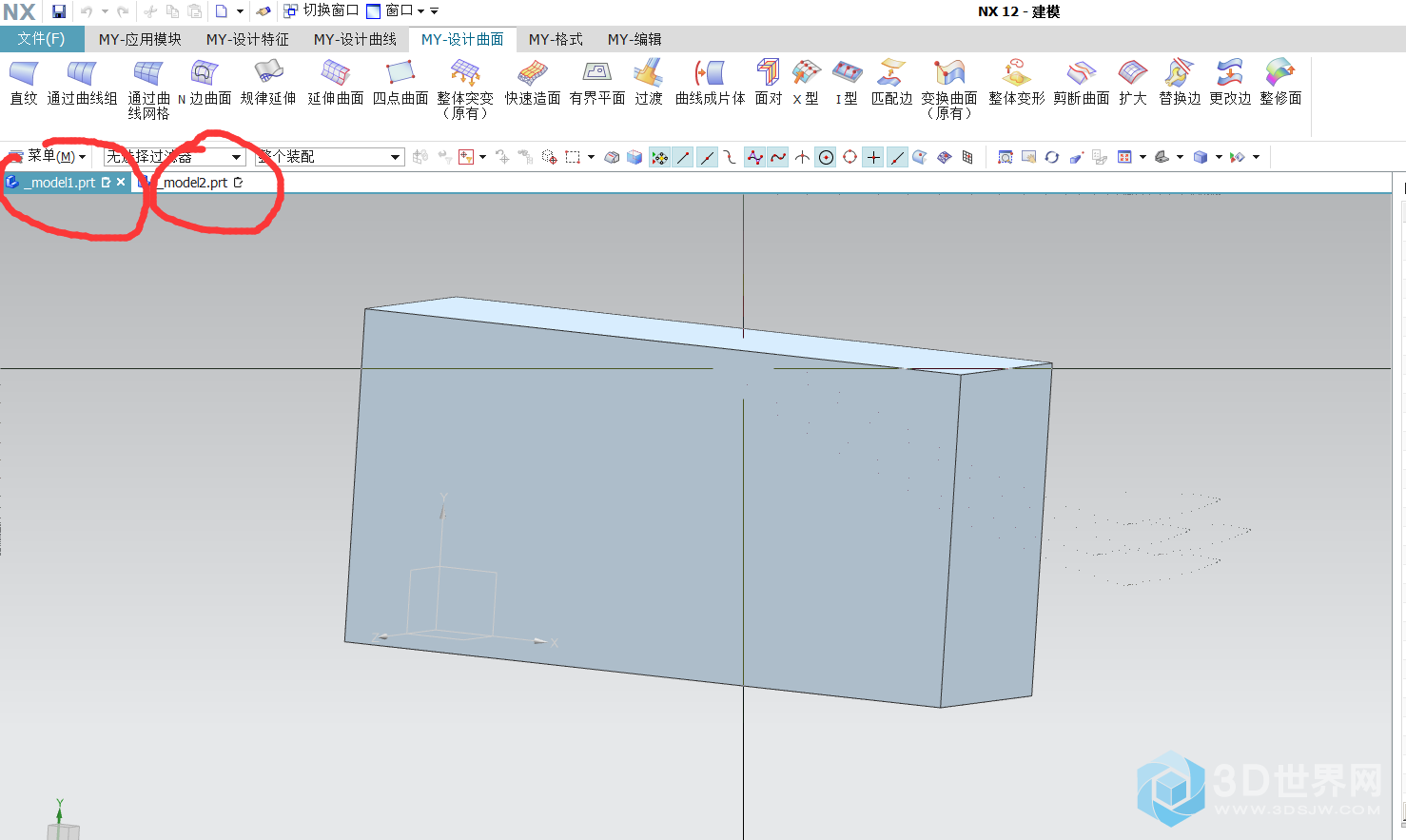
Task: Open the 整体变形 global deformation tool
Action: coord(1016,83)
